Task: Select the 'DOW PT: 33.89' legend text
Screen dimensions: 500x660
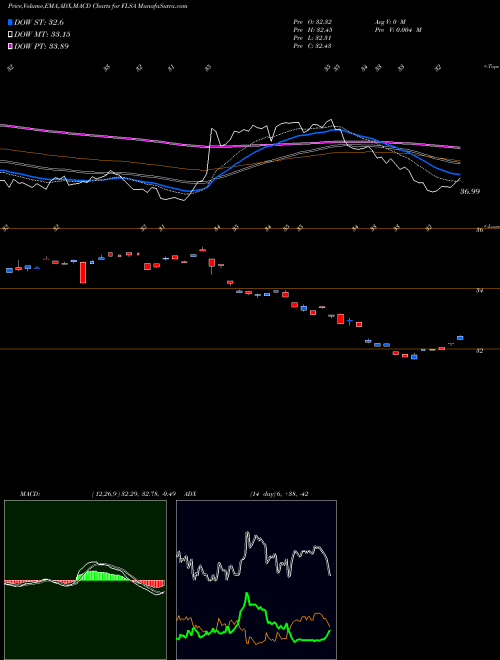Action: tap(41, 46)
